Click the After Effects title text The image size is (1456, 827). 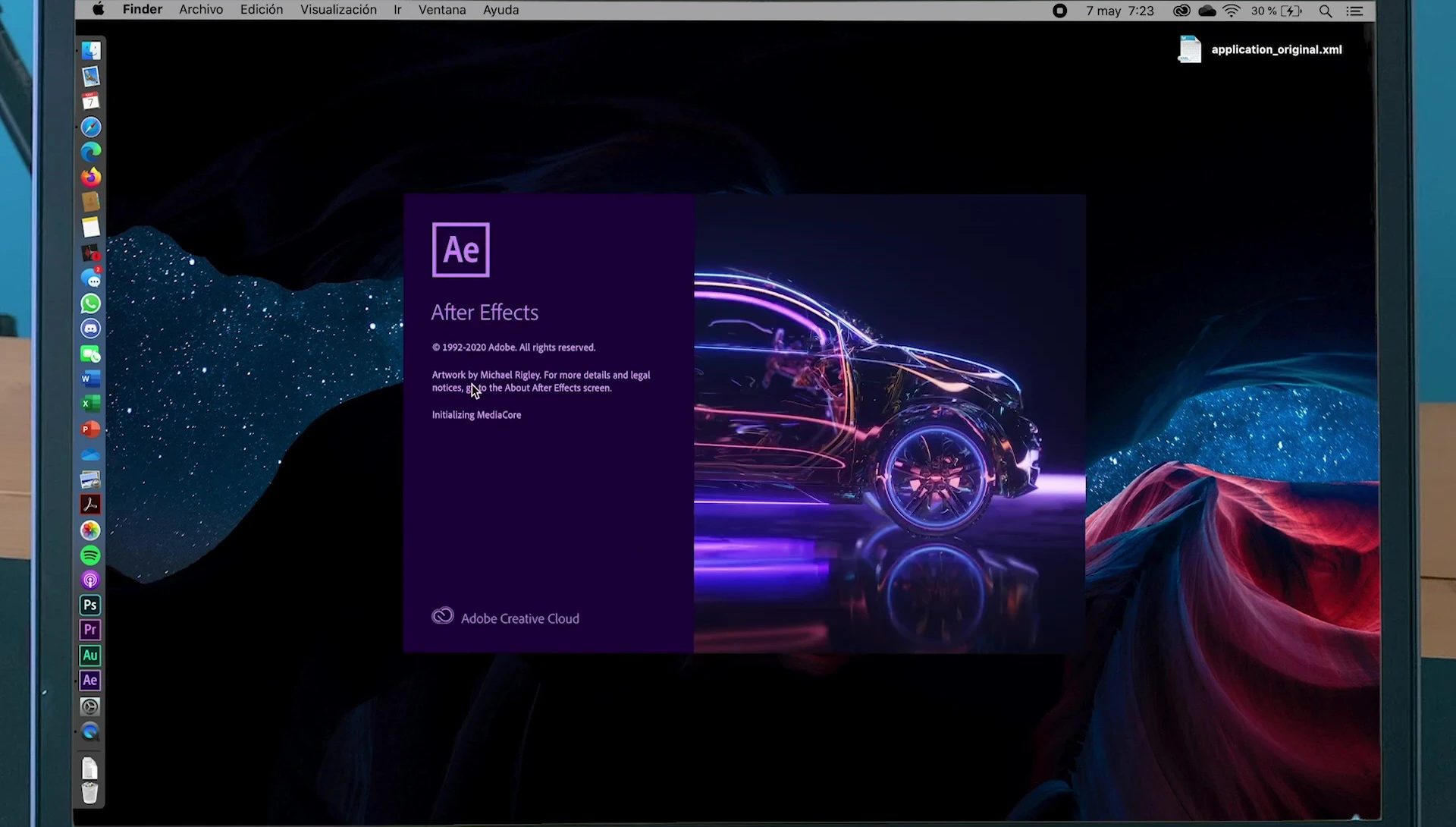click(x=485, y=313)
